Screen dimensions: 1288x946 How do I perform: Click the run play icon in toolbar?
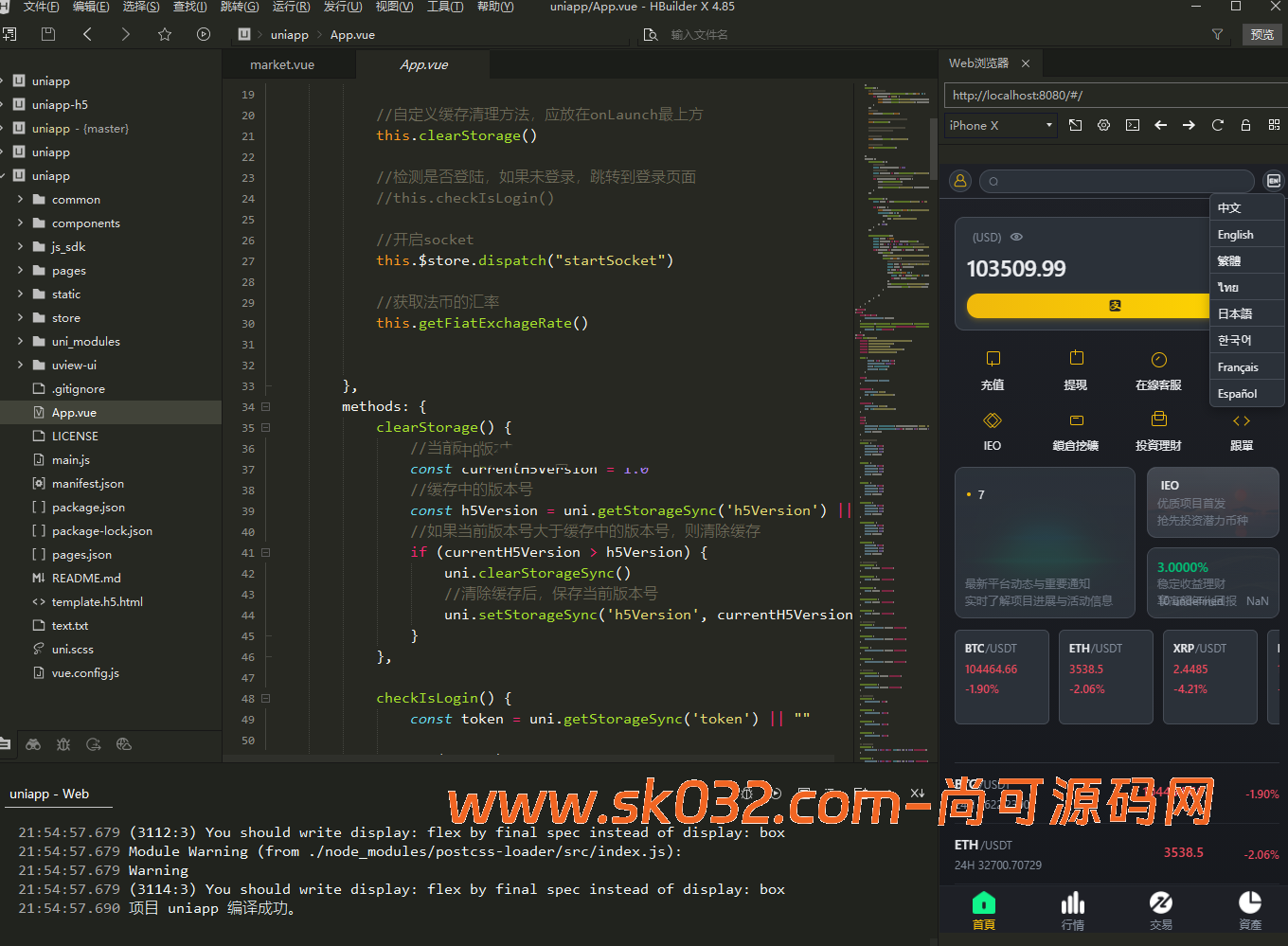[204, 34]
